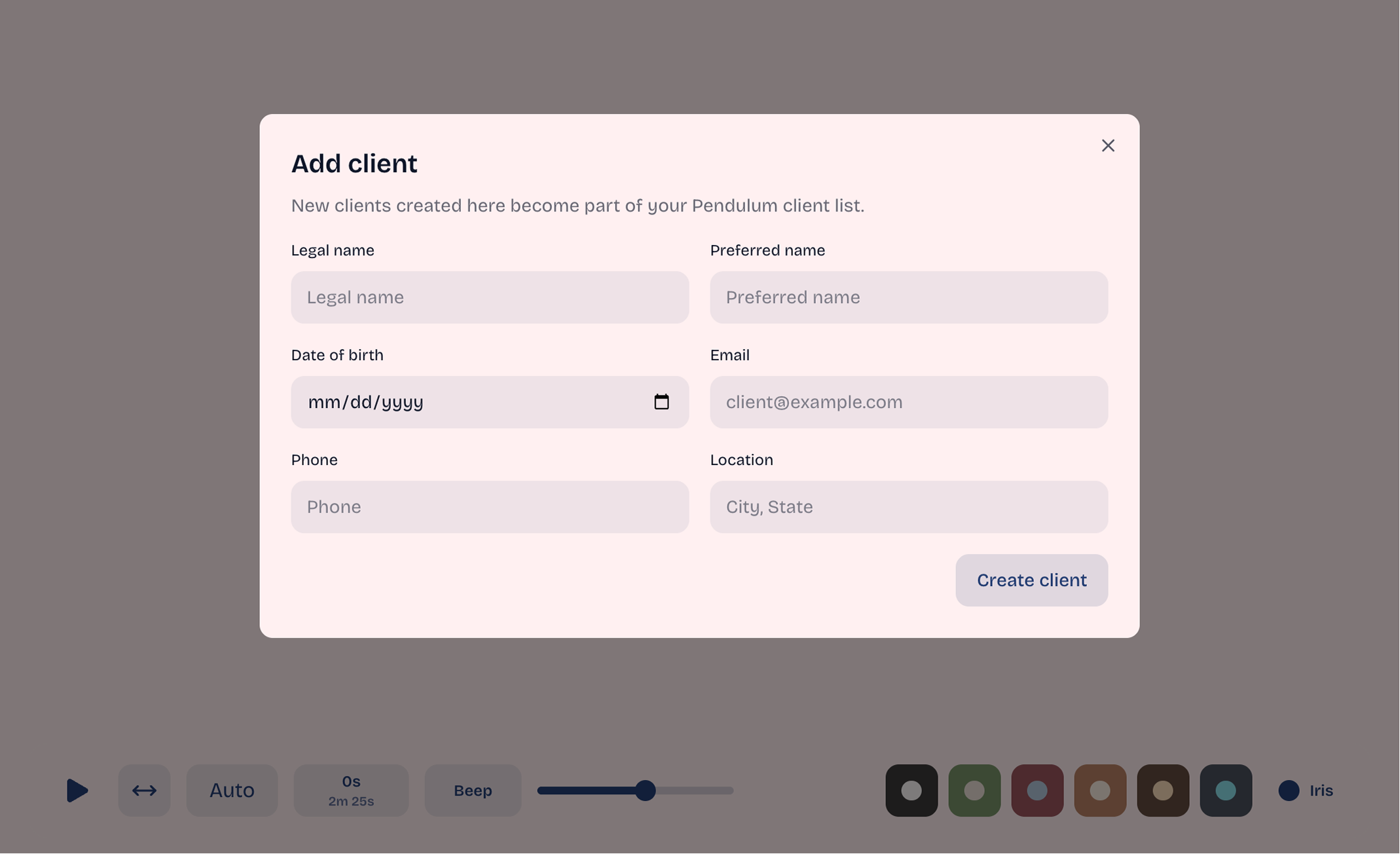Focus the Preferred name field
1400x854 pixels.
point(909,297)
